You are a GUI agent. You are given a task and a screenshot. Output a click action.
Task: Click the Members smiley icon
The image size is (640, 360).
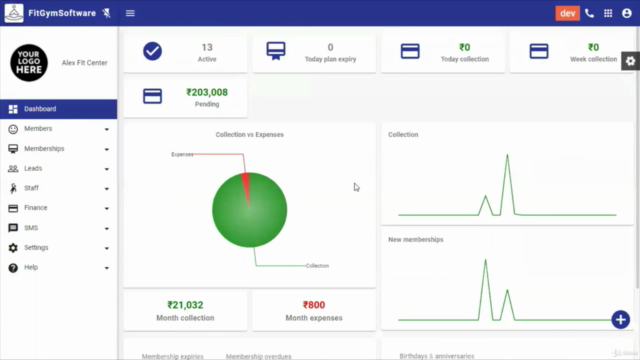tap(13, 129)
